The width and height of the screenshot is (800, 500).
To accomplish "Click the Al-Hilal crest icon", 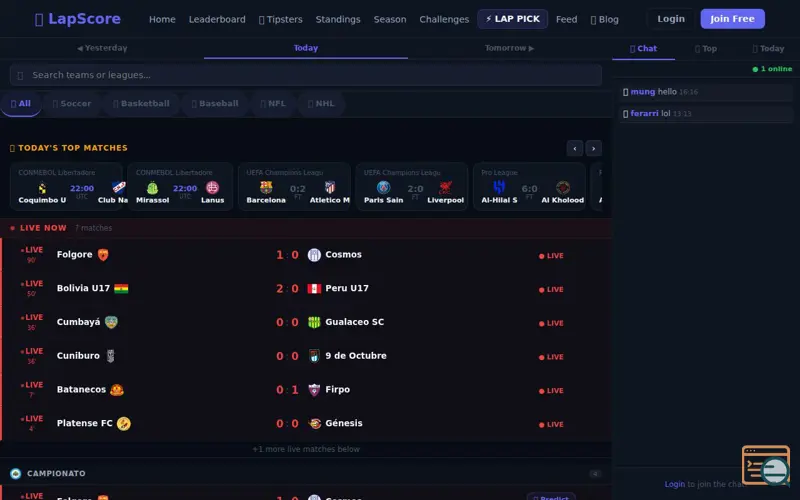I will [x=499, y=187].
